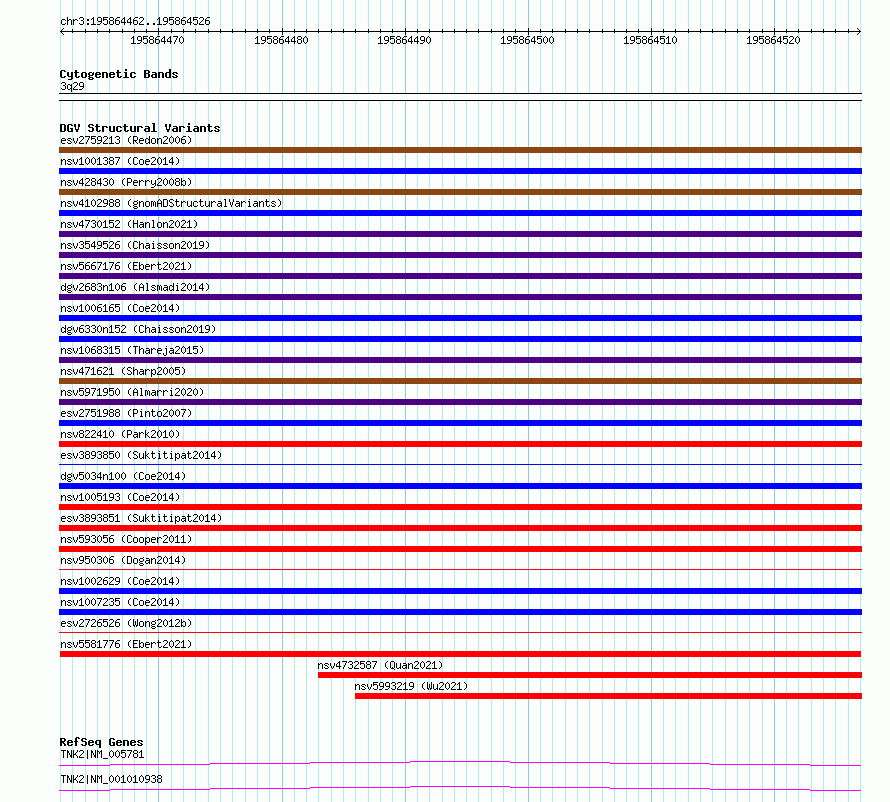This screenshot has width=890, height=802.
Task: Open the nsv822410 (Park2010) label
Action: (120, 434)
